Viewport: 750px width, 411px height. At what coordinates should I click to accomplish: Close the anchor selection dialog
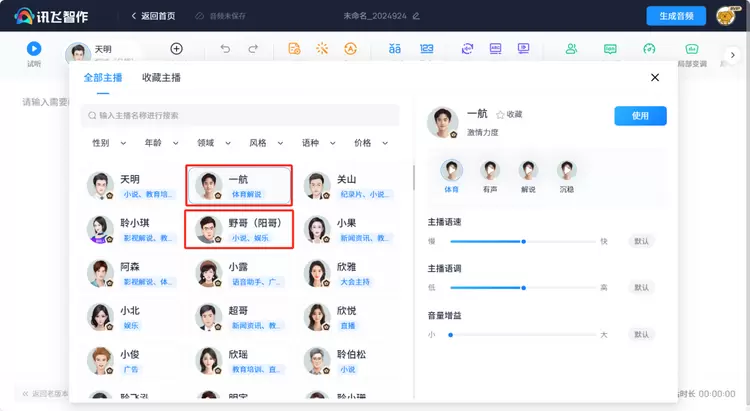click(x=655, y=77)
